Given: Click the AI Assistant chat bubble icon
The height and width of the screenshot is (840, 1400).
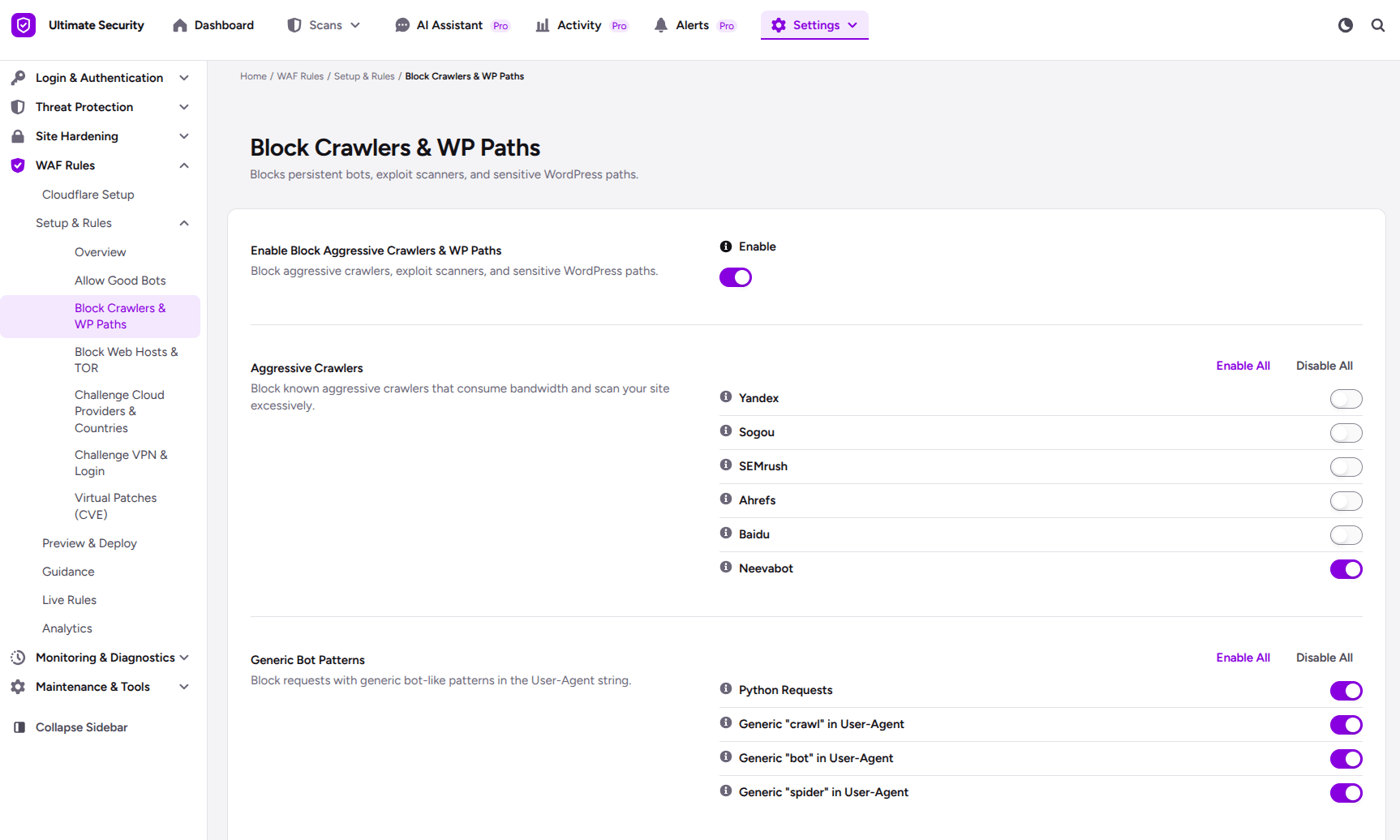Looking at the screenshot, I should click(x=402, y=25).
